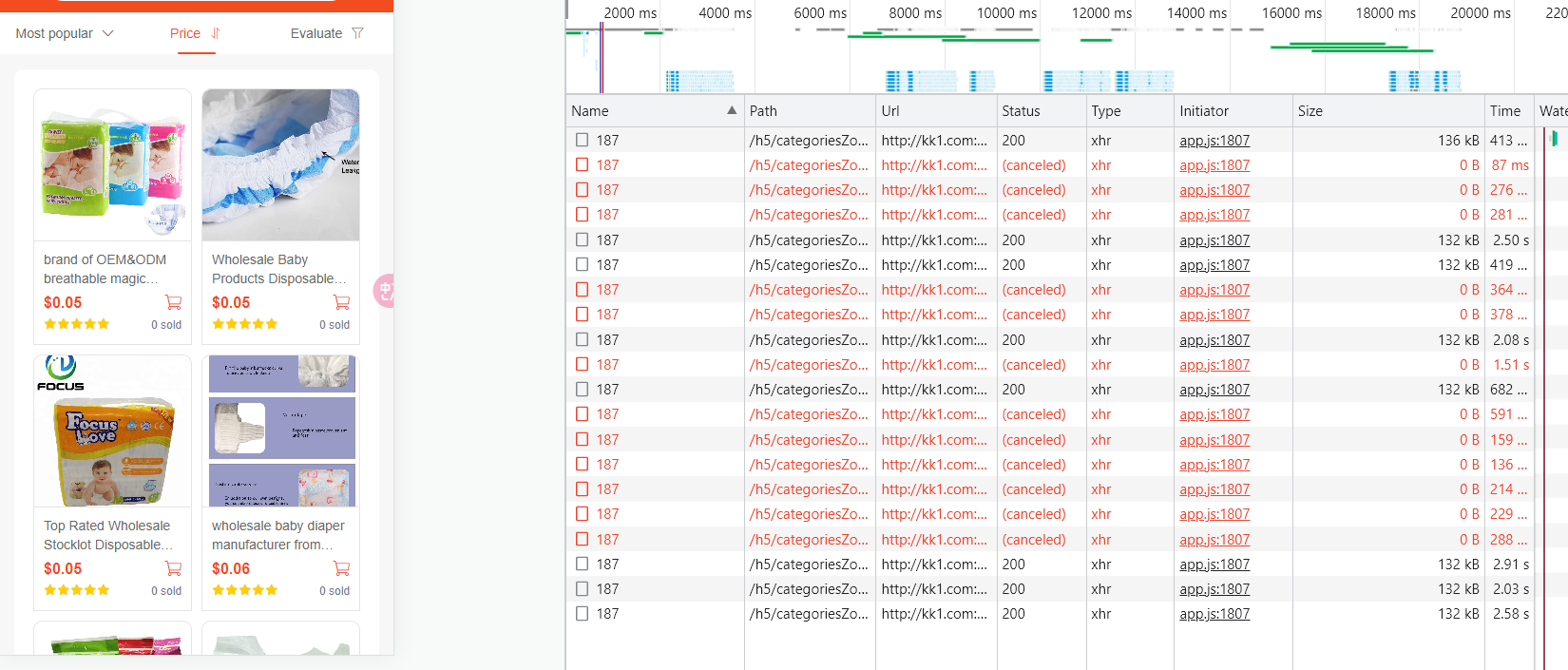Select checkbox on the row taking 2.91 s

tap(582, 564)
